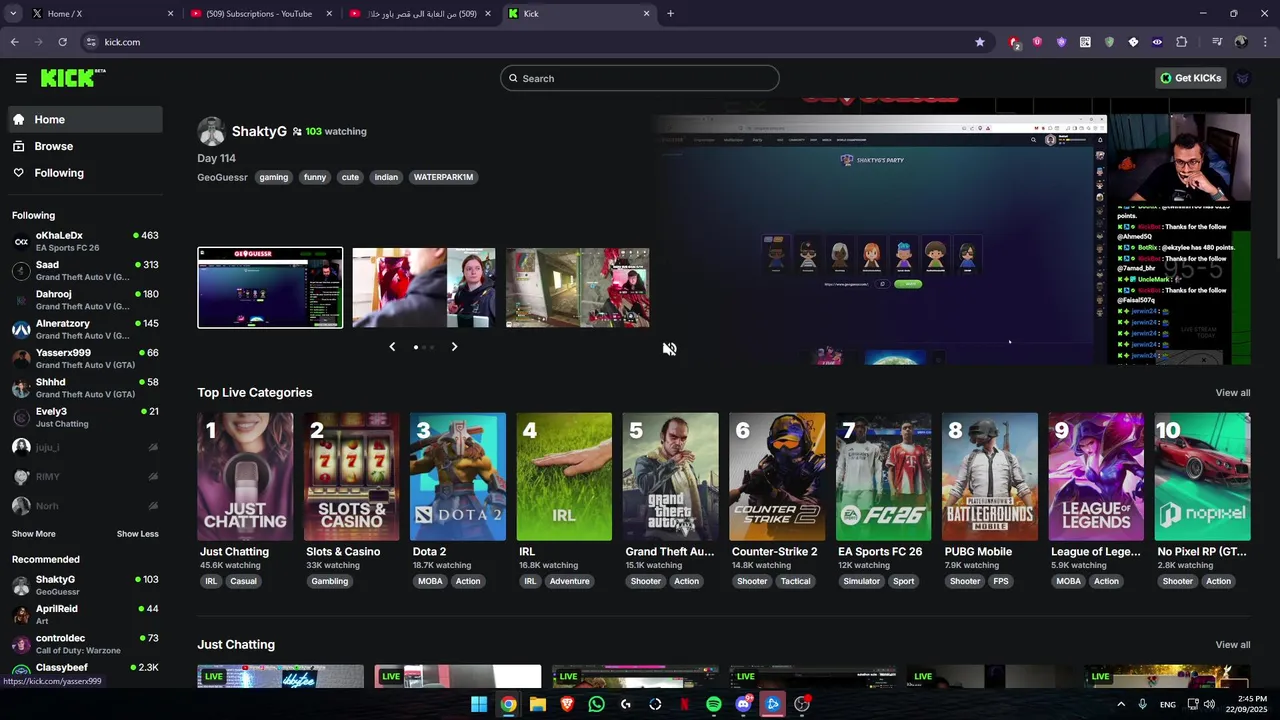Open the Dota 2 category card
Image resolution: width=1280 pixels, height=720 pixels.
458,477
